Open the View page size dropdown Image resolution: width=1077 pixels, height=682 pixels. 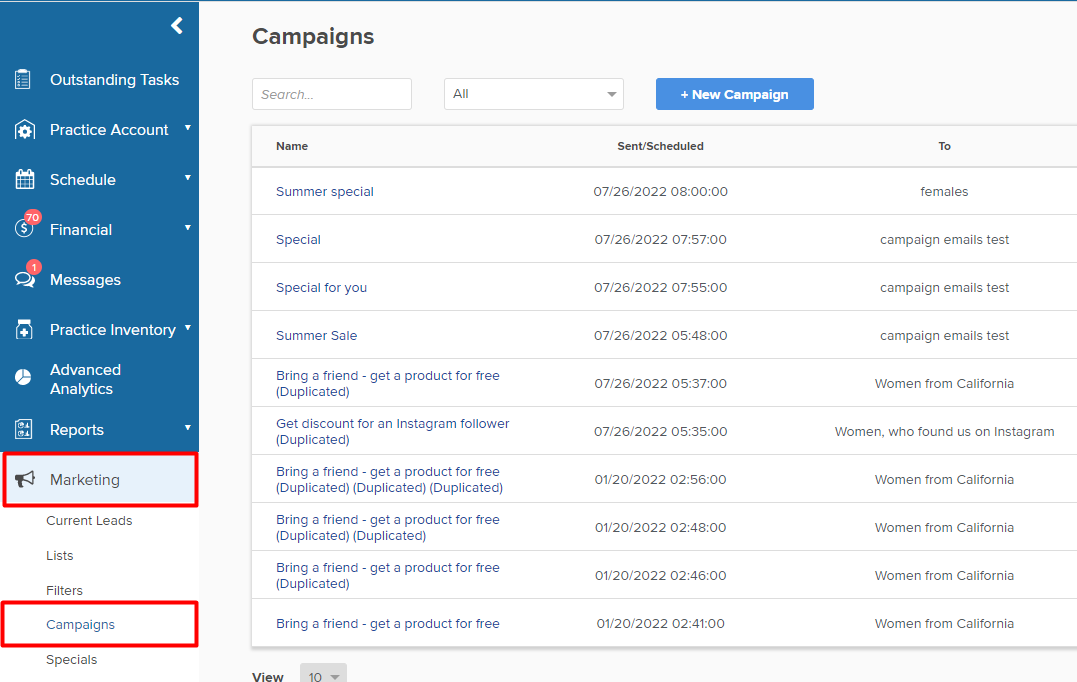coord(323,676)
